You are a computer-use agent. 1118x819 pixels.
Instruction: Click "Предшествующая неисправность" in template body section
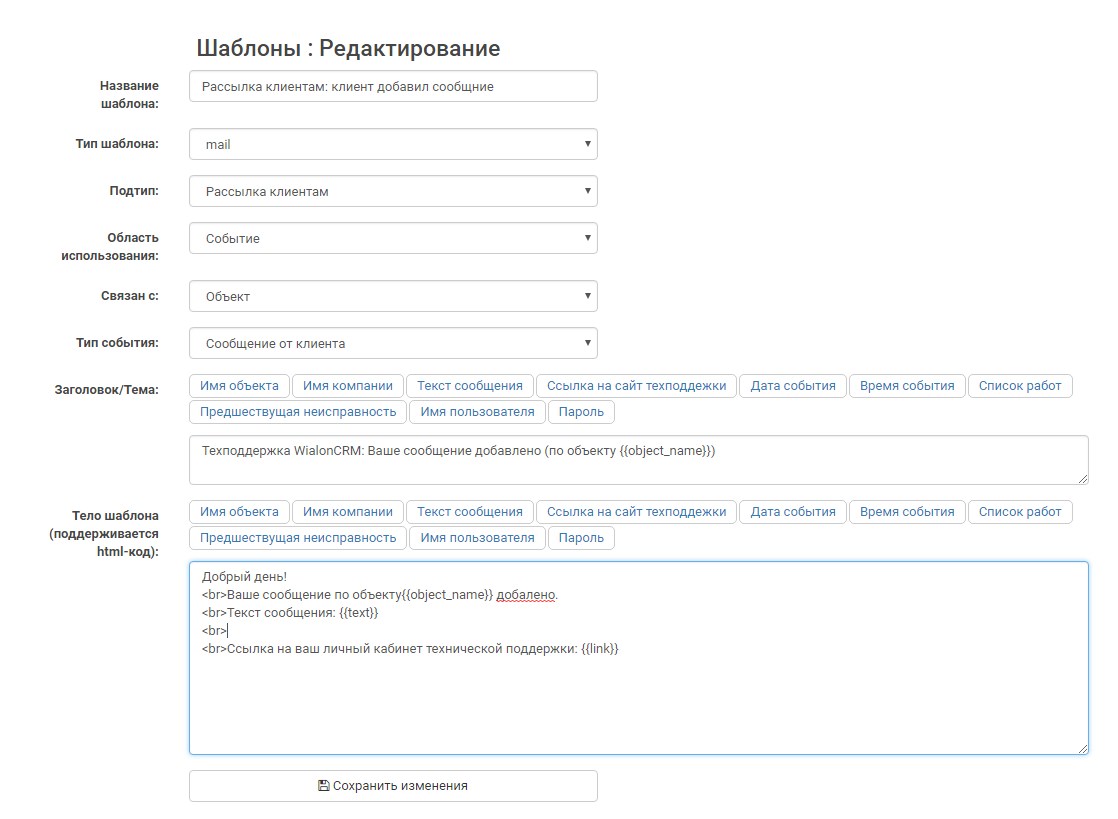(x=298, y=538)
